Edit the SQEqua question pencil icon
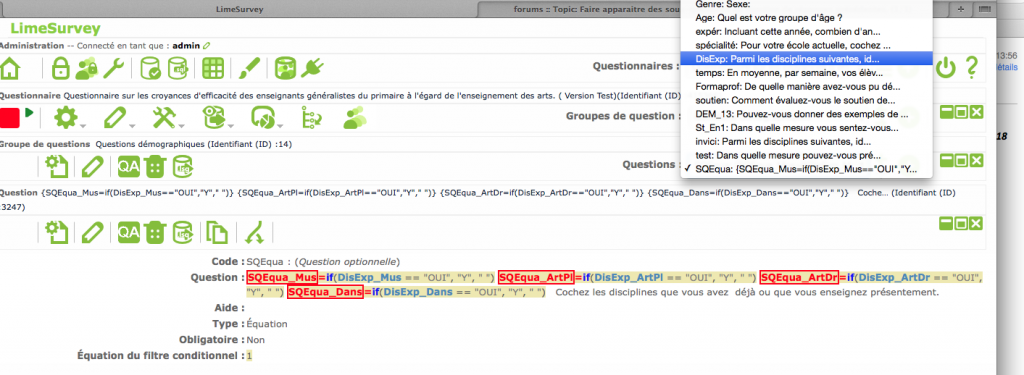 click(93, 232)
